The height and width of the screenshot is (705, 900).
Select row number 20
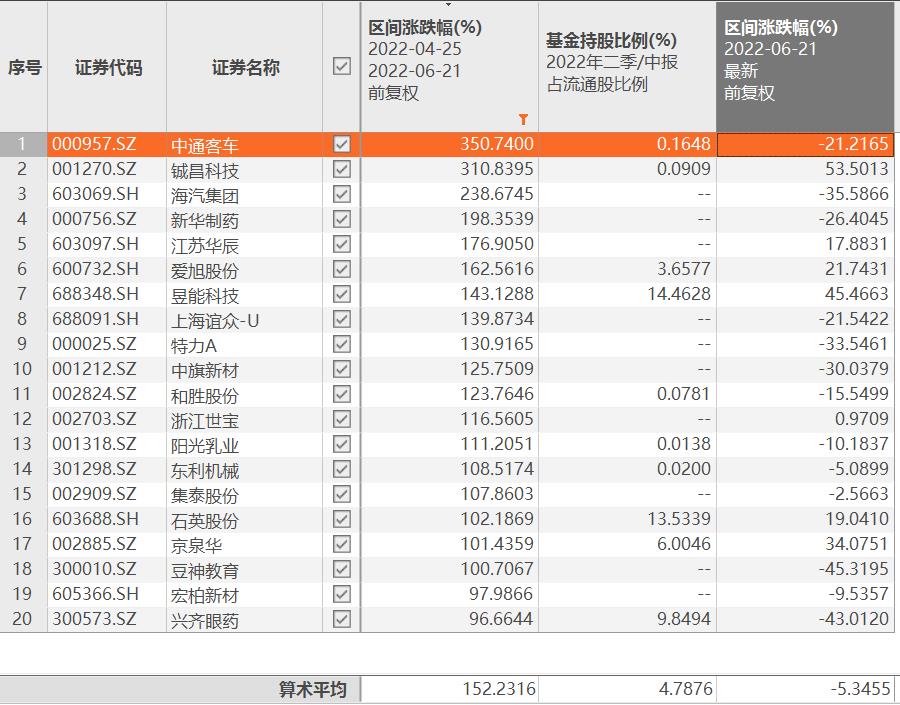click(22, 619)
